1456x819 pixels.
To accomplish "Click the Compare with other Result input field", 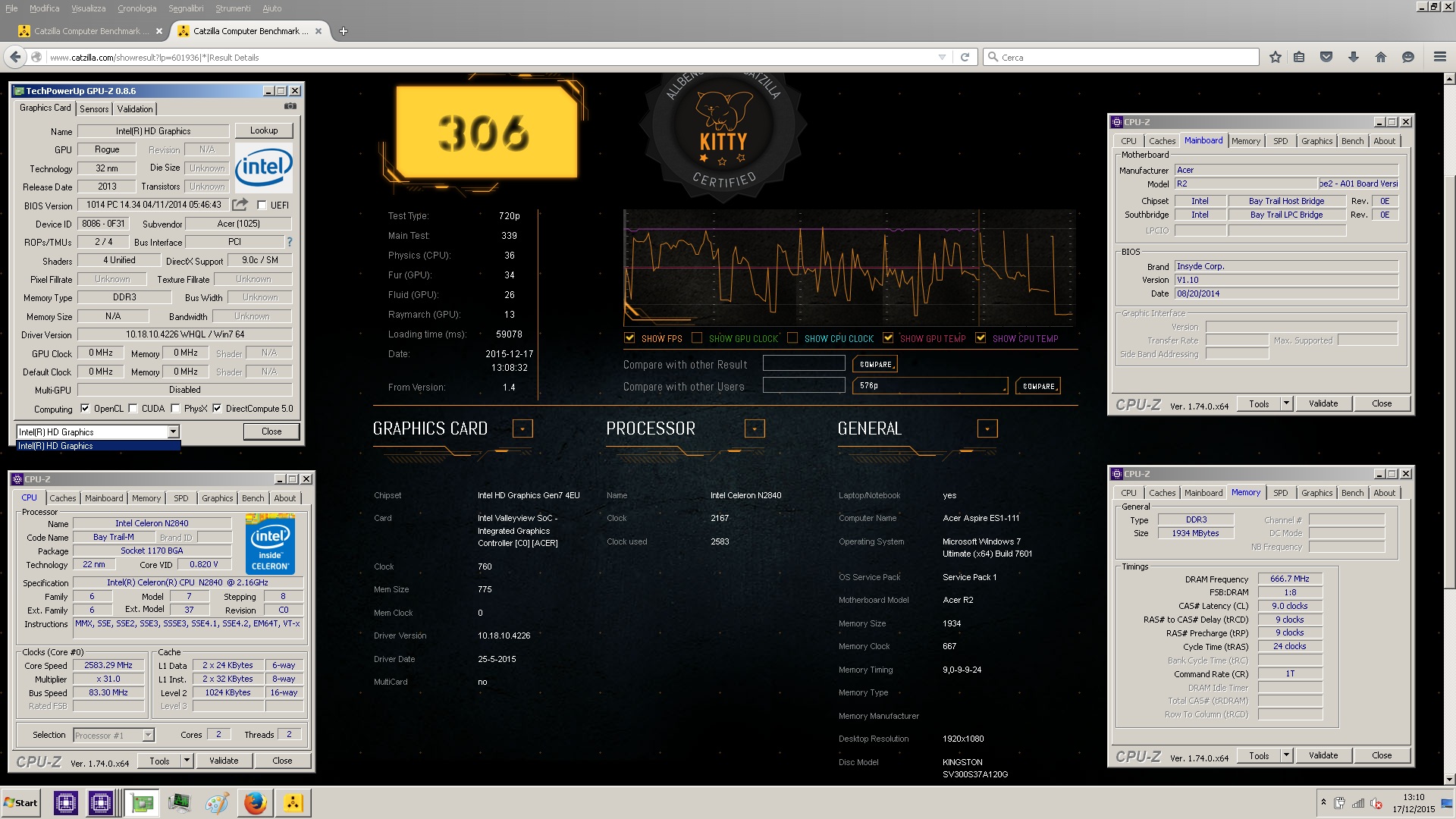I will coord(804,363).
